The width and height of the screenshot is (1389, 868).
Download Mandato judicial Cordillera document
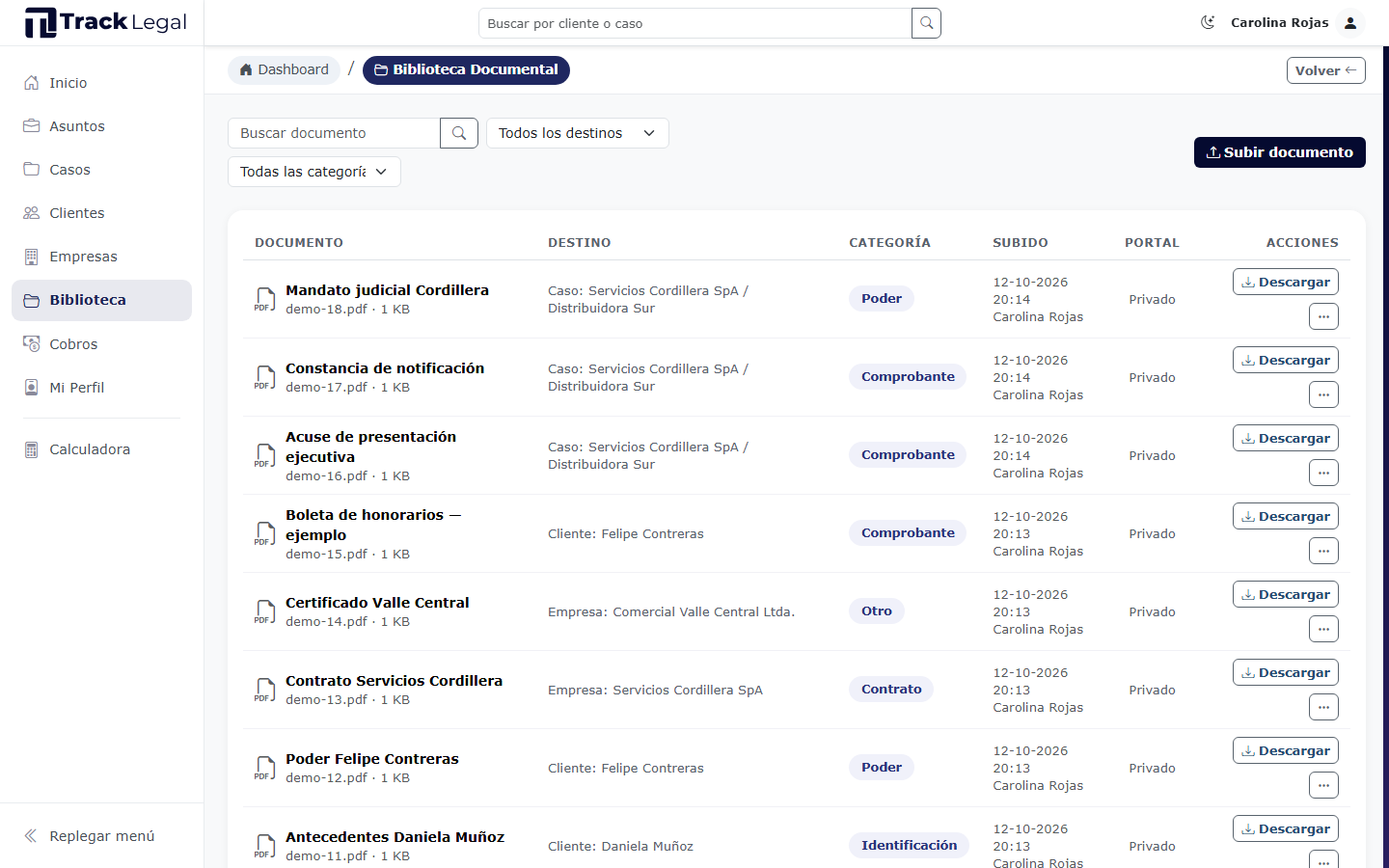1285,282
